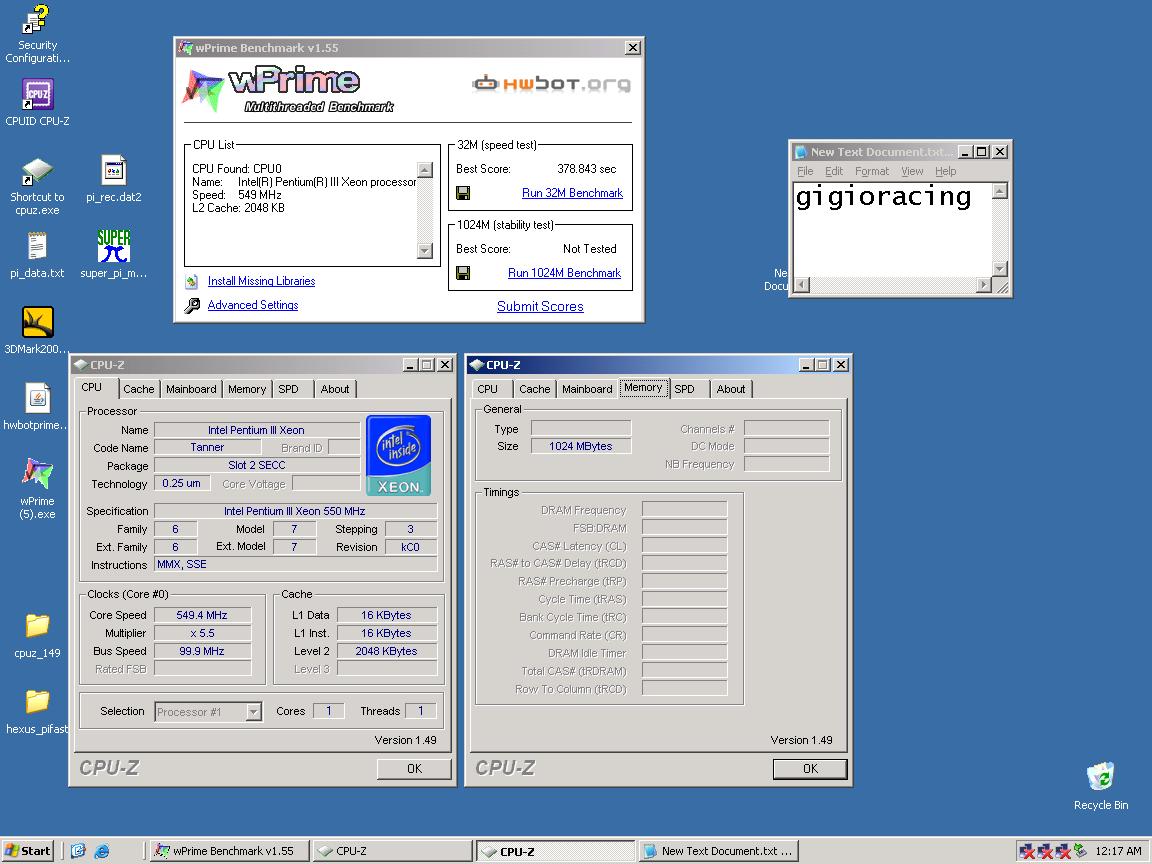This screenshot has width=1152, height=864.
Task: Click the Core Speed value 549.4 MHz
Action: (202, 616)
